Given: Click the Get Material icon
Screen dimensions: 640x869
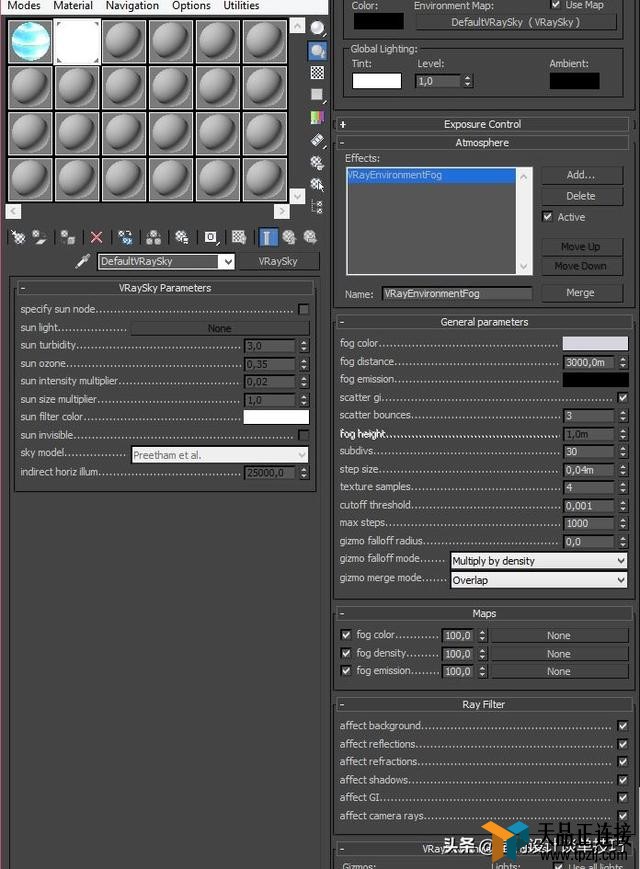Looking at the screenshot, I should click(18, 237).
